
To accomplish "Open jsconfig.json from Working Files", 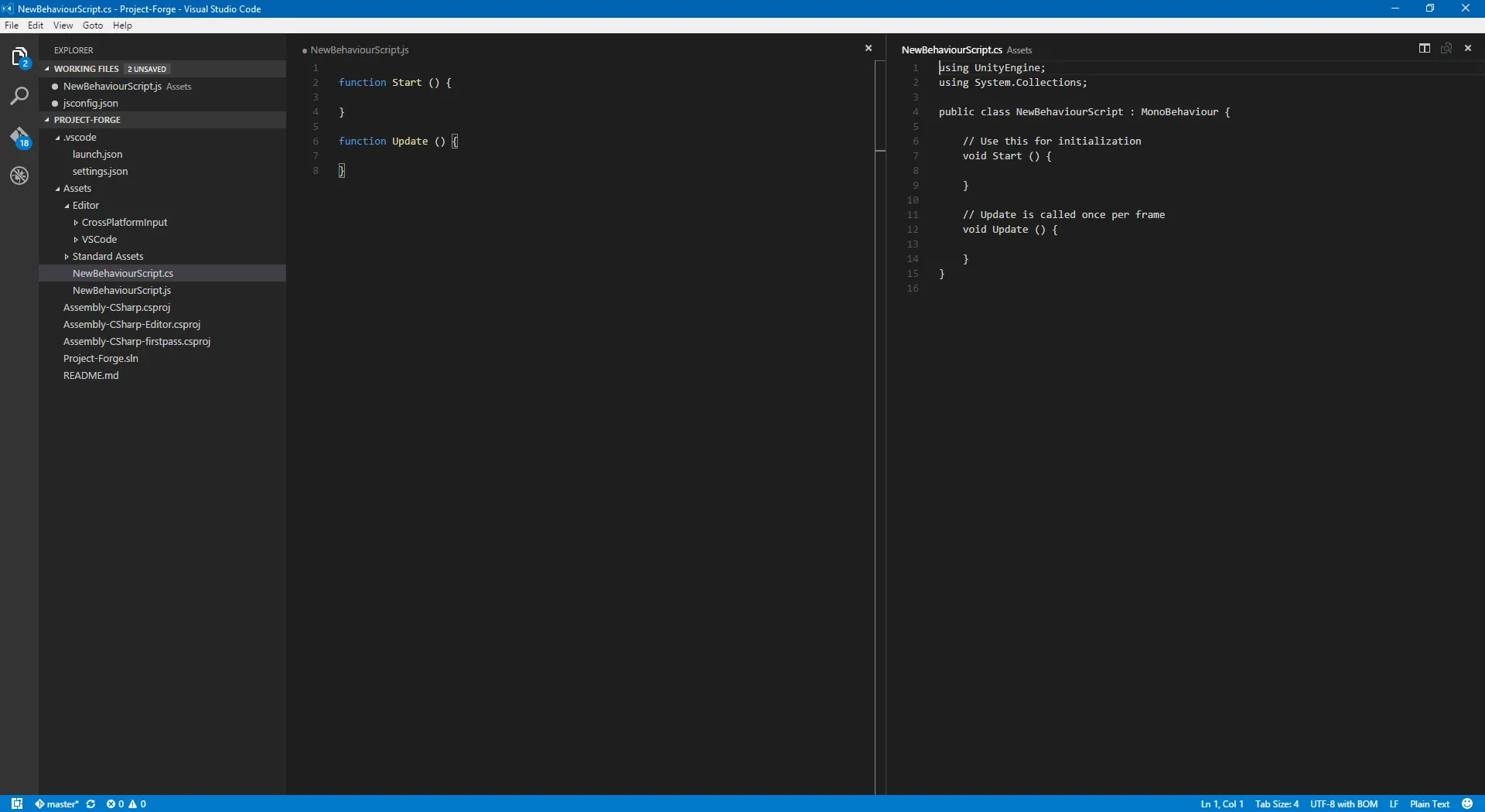I will [x=162, y=103].
